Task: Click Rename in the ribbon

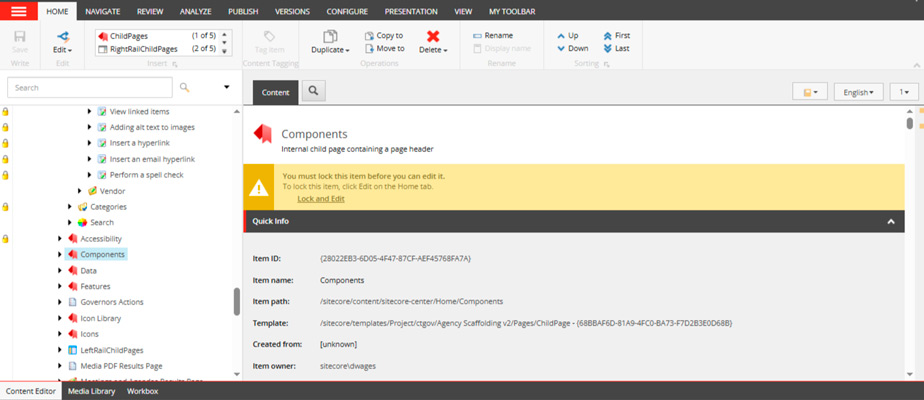Action: point(493,35)
